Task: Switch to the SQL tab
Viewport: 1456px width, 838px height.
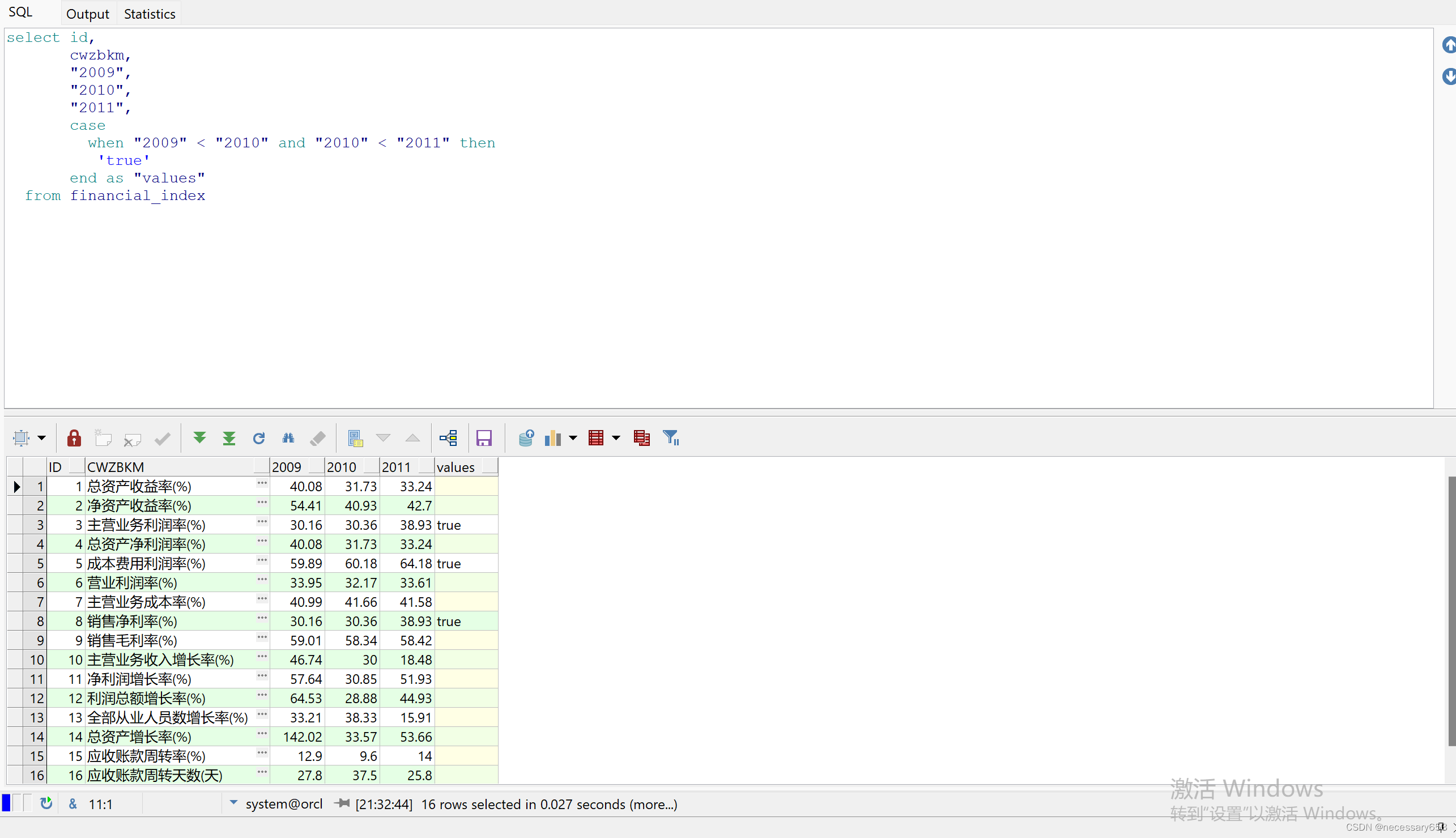Action: [x=21, y=12]
